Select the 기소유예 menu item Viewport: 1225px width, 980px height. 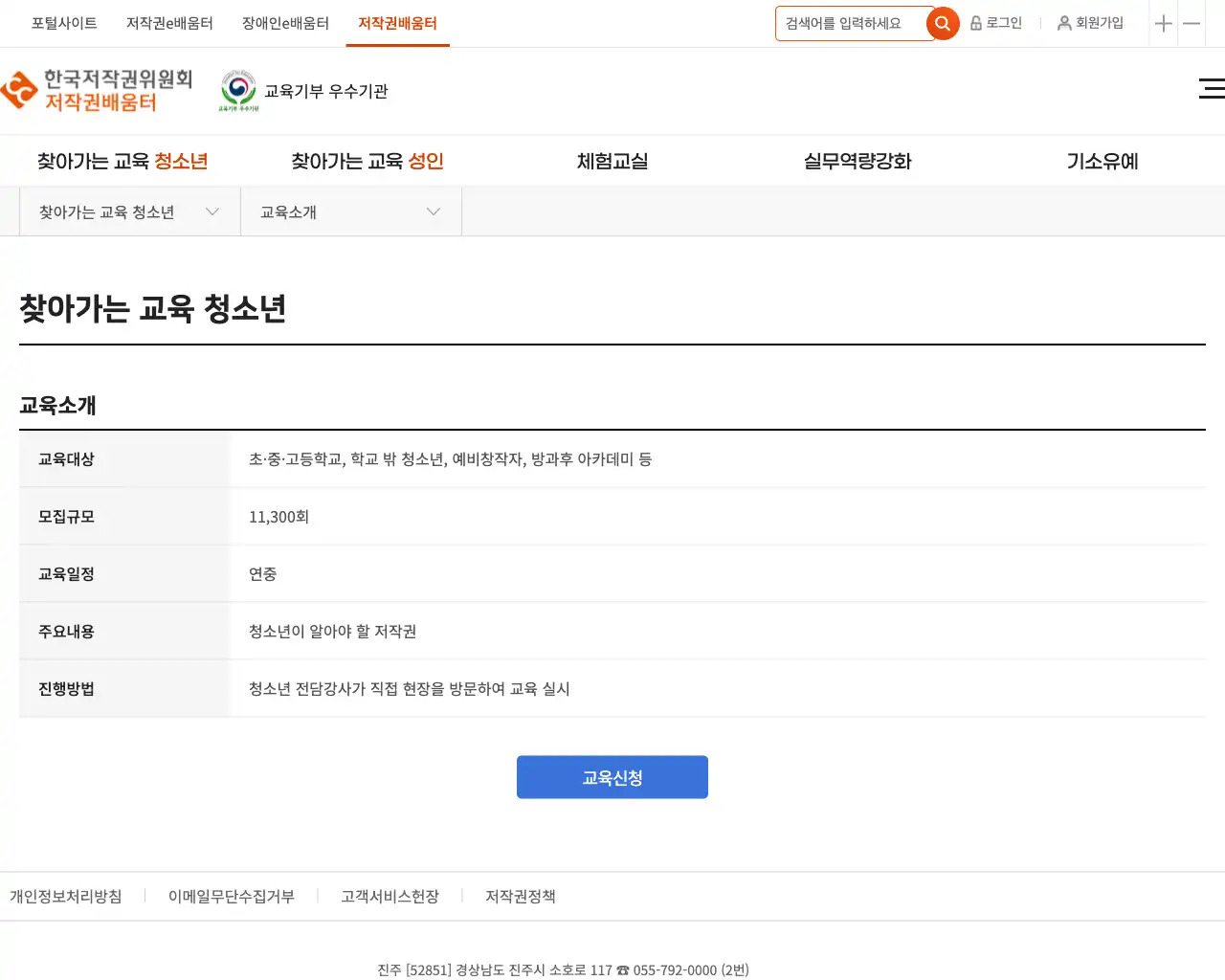[x=1102, y=162]
